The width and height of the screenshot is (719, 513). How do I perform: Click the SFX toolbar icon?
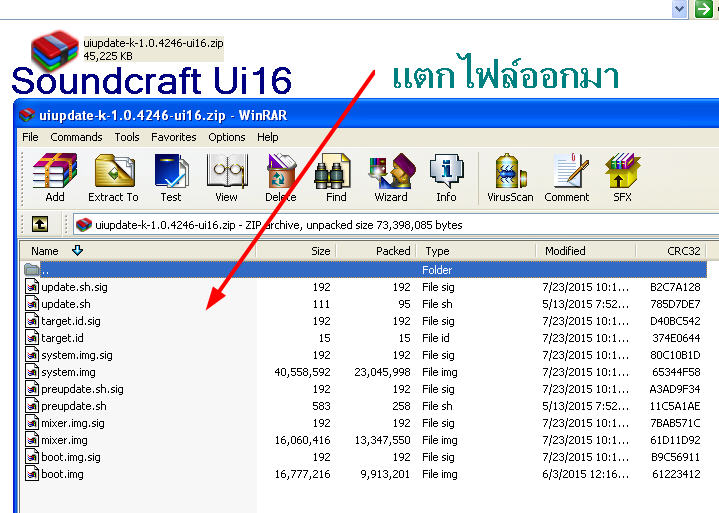tap(622, 178)
